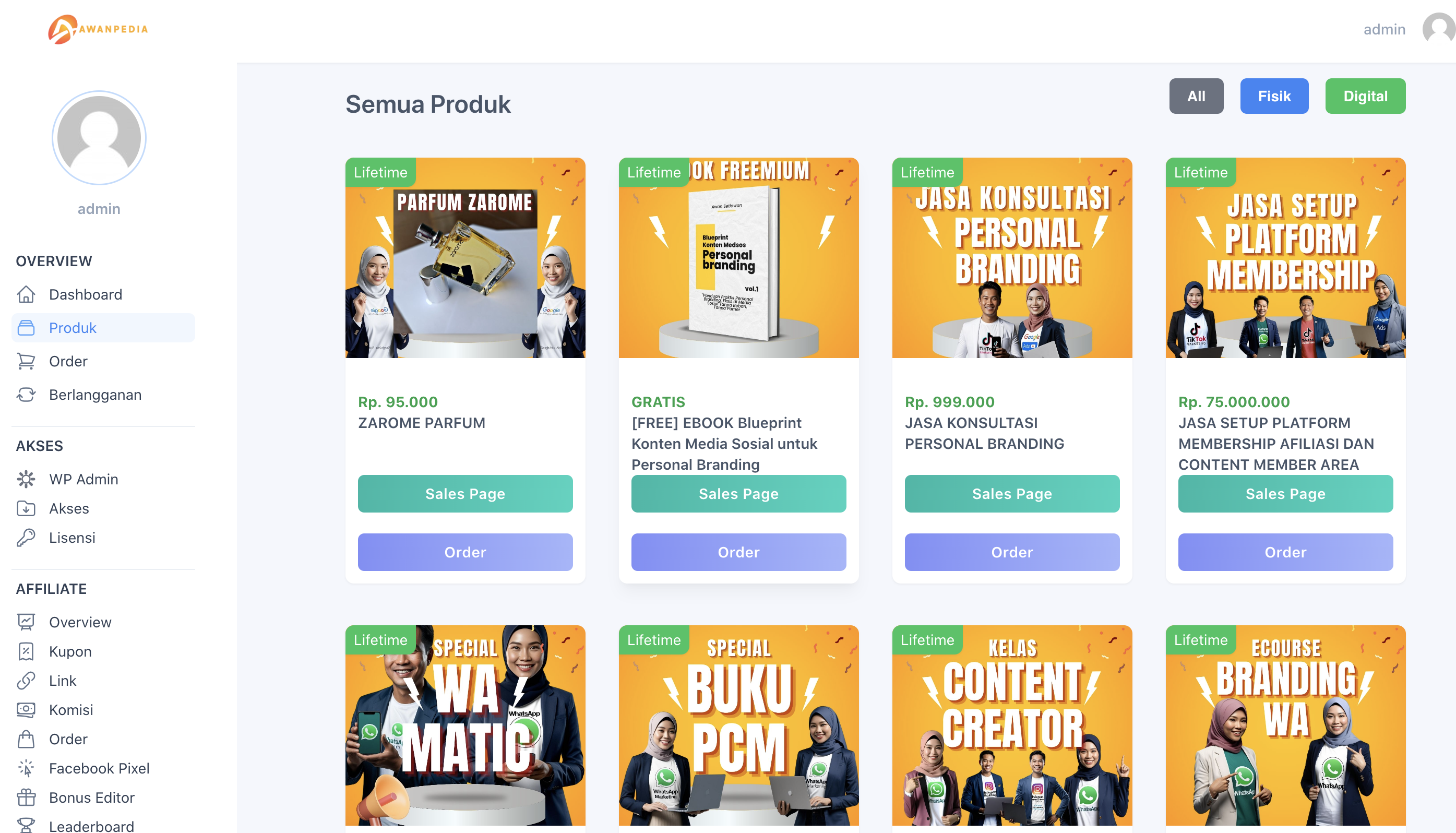Click the Facebook Pixel cursor icon
The image size is (1456, 833).
point(26,768)
